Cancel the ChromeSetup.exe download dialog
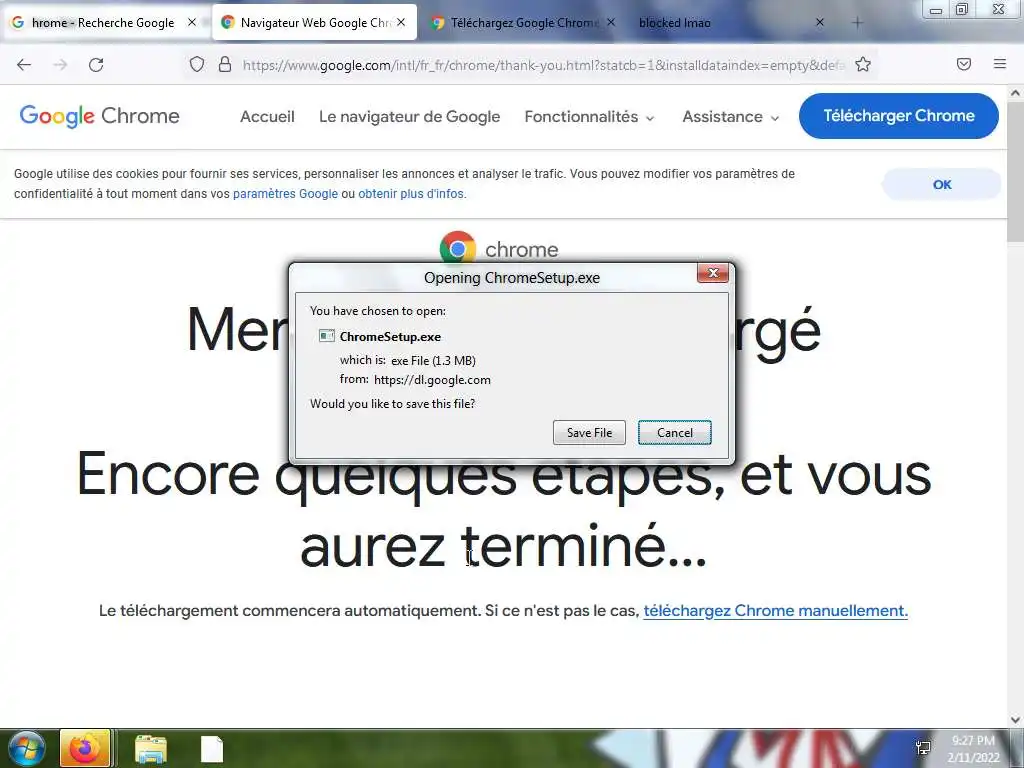The image size is (1024, 768). tap(675, 432)
